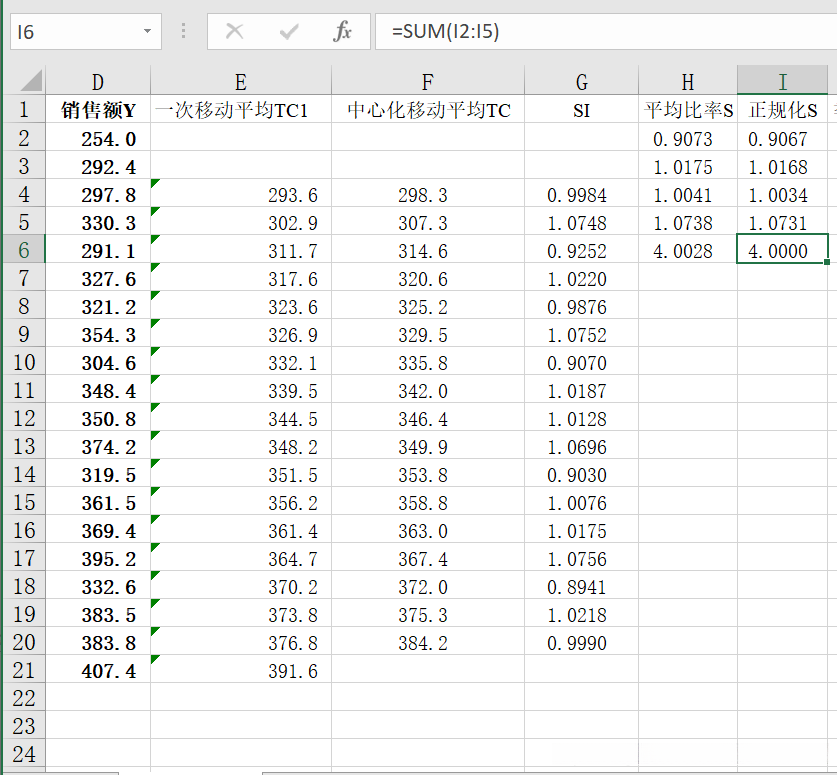Click the cancel (X) icon in formula bar
This screenshot has width=837, height=775.
click(x=234, y=31)
